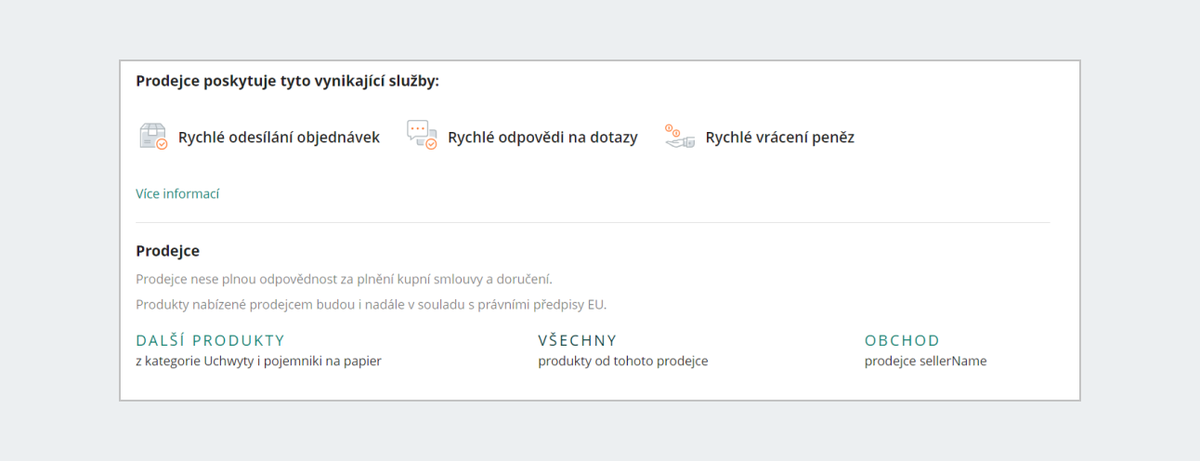The height and width of the screenshot is (461, 1200).
Task: Open 'VŠECHNY' products link
Action: [578, 340]
